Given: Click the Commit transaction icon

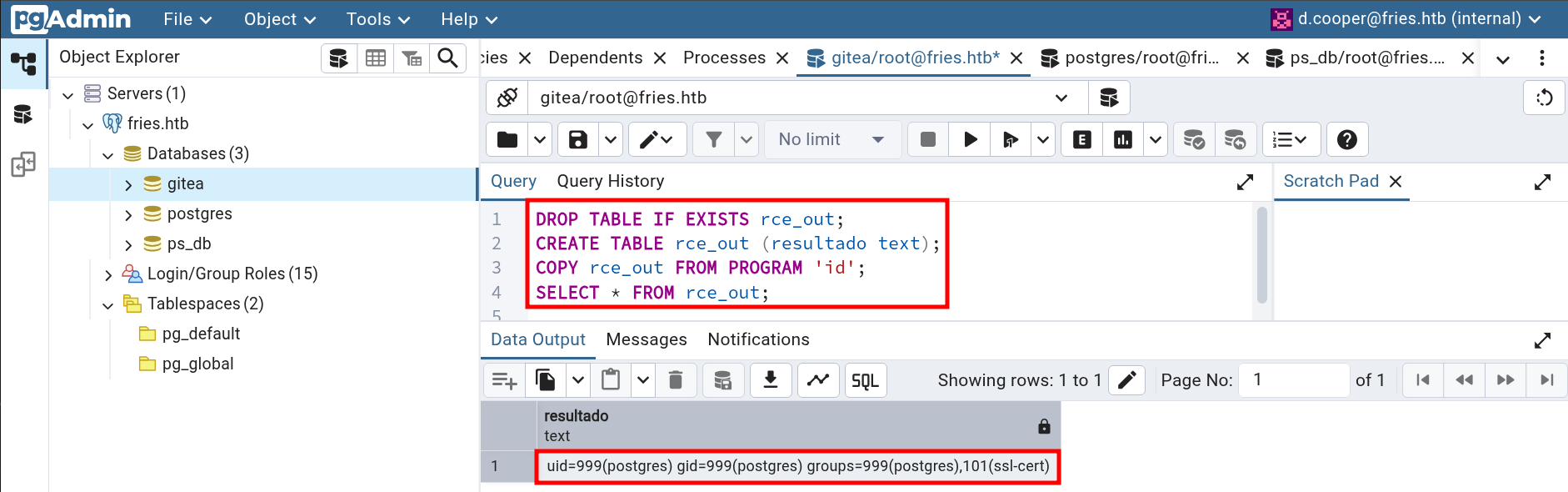Looking at the screenshot, I should pyautogui.click(x=1194, y=139).
